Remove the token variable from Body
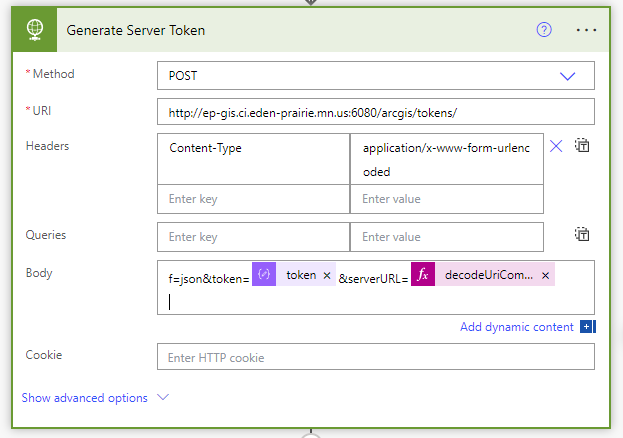 coord(327,275)
